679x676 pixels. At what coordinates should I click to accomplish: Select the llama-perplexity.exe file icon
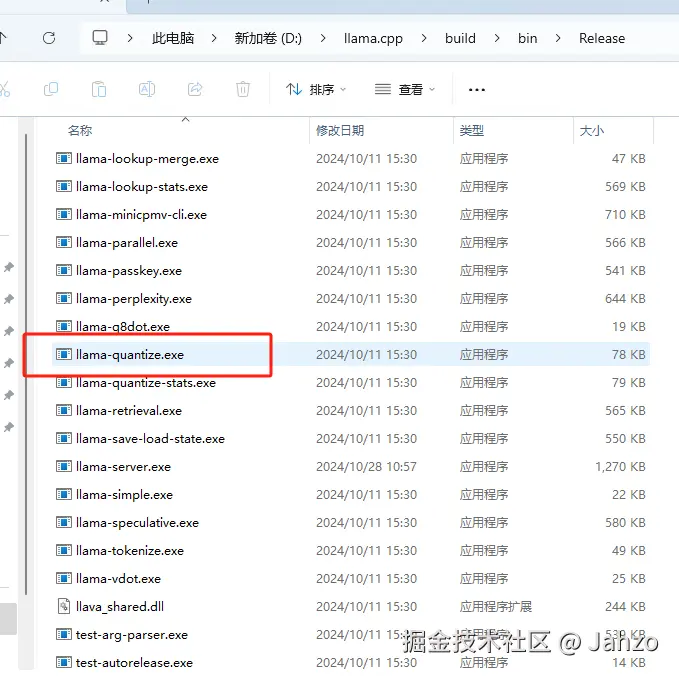(64, 298)
